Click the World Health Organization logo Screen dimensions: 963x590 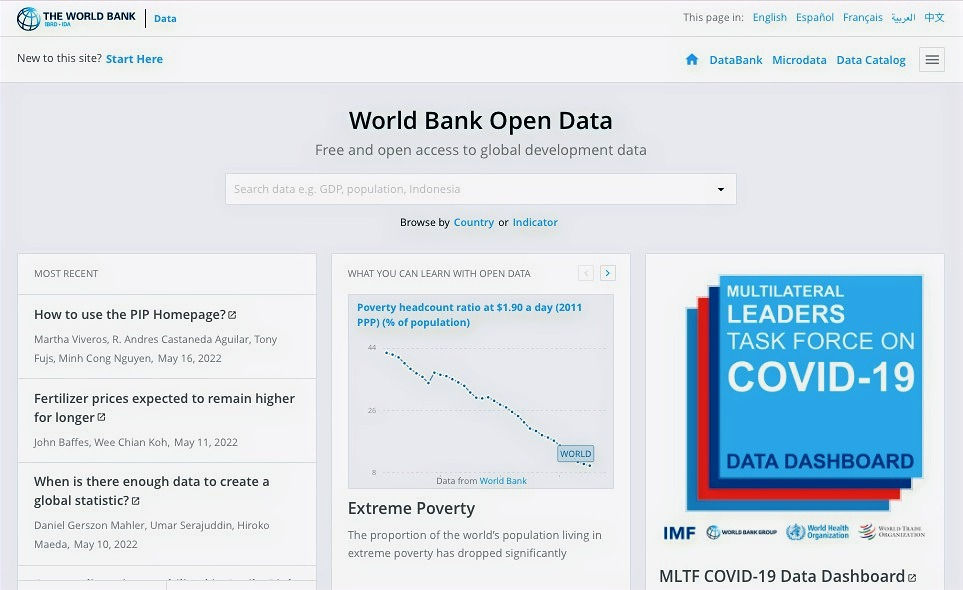click(817, 532)
